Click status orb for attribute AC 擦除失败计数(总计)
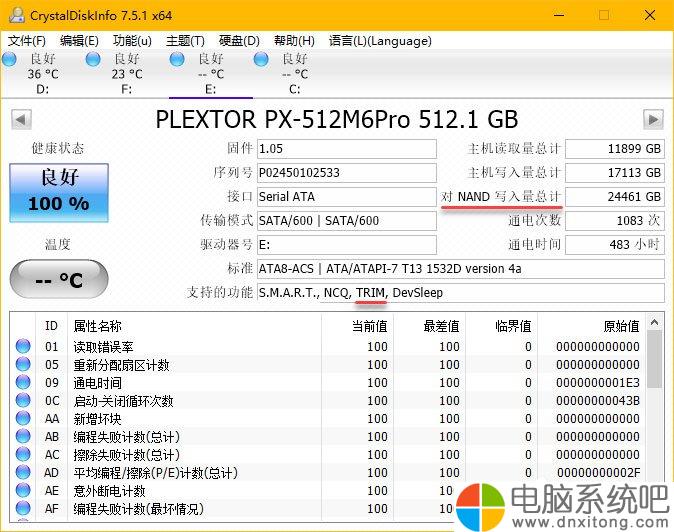The image size is (674, 532). pyautogui.click(x=23, y=454)
